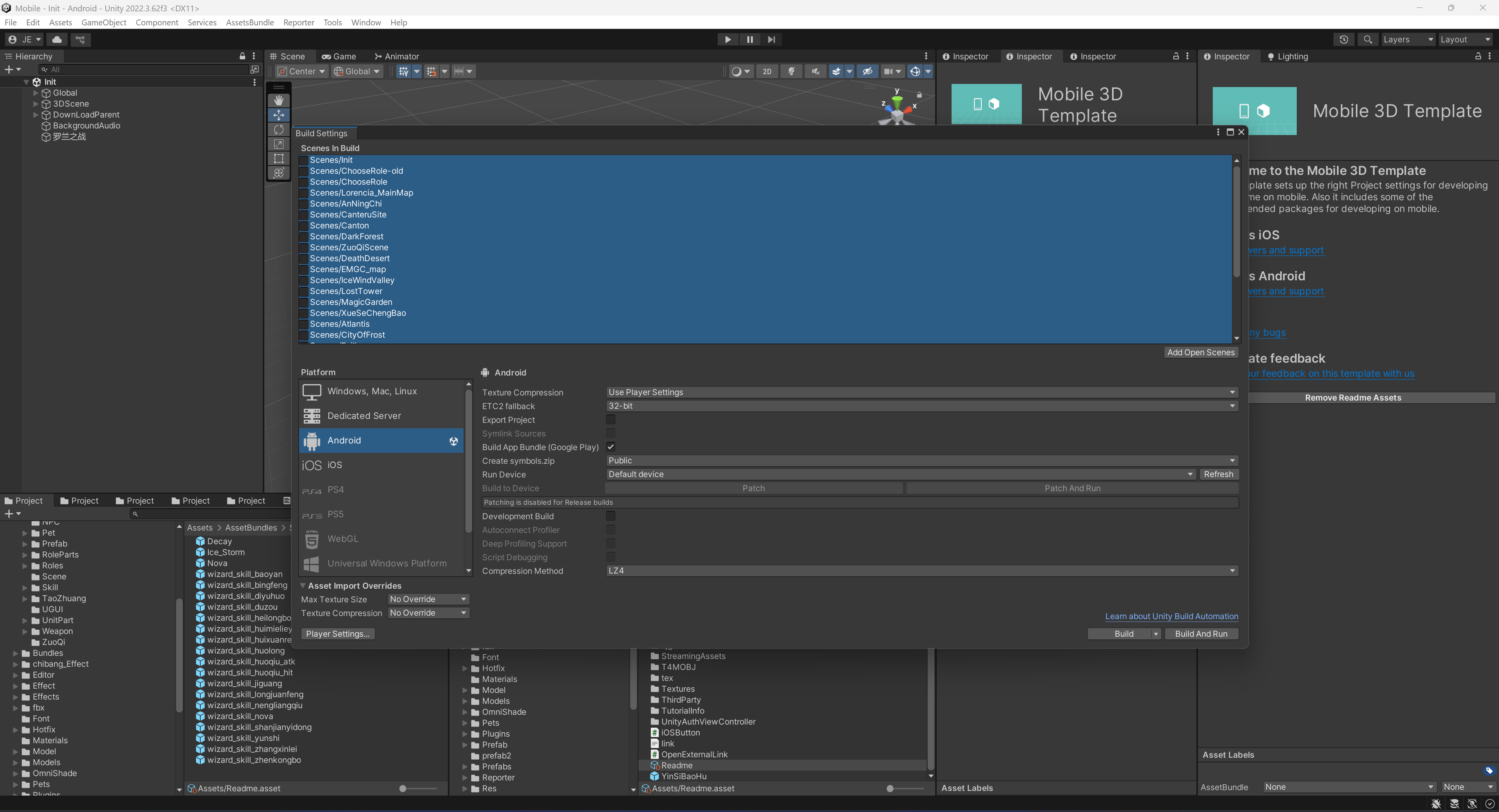1499x812 pixels.
Task: Open the AssetsBundle menu
Action: (250, 22)
